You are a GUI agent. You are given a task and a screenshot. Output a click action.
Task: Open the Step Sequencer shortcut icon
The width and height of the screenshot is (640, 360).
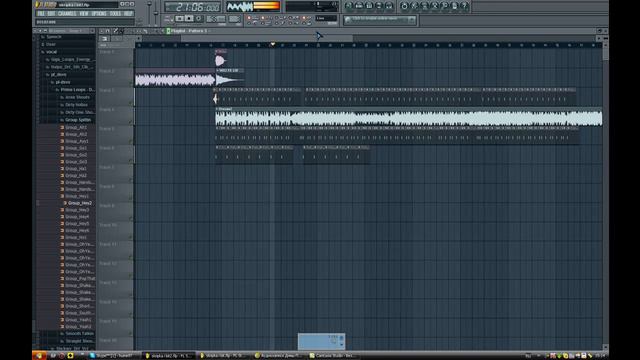359,6
